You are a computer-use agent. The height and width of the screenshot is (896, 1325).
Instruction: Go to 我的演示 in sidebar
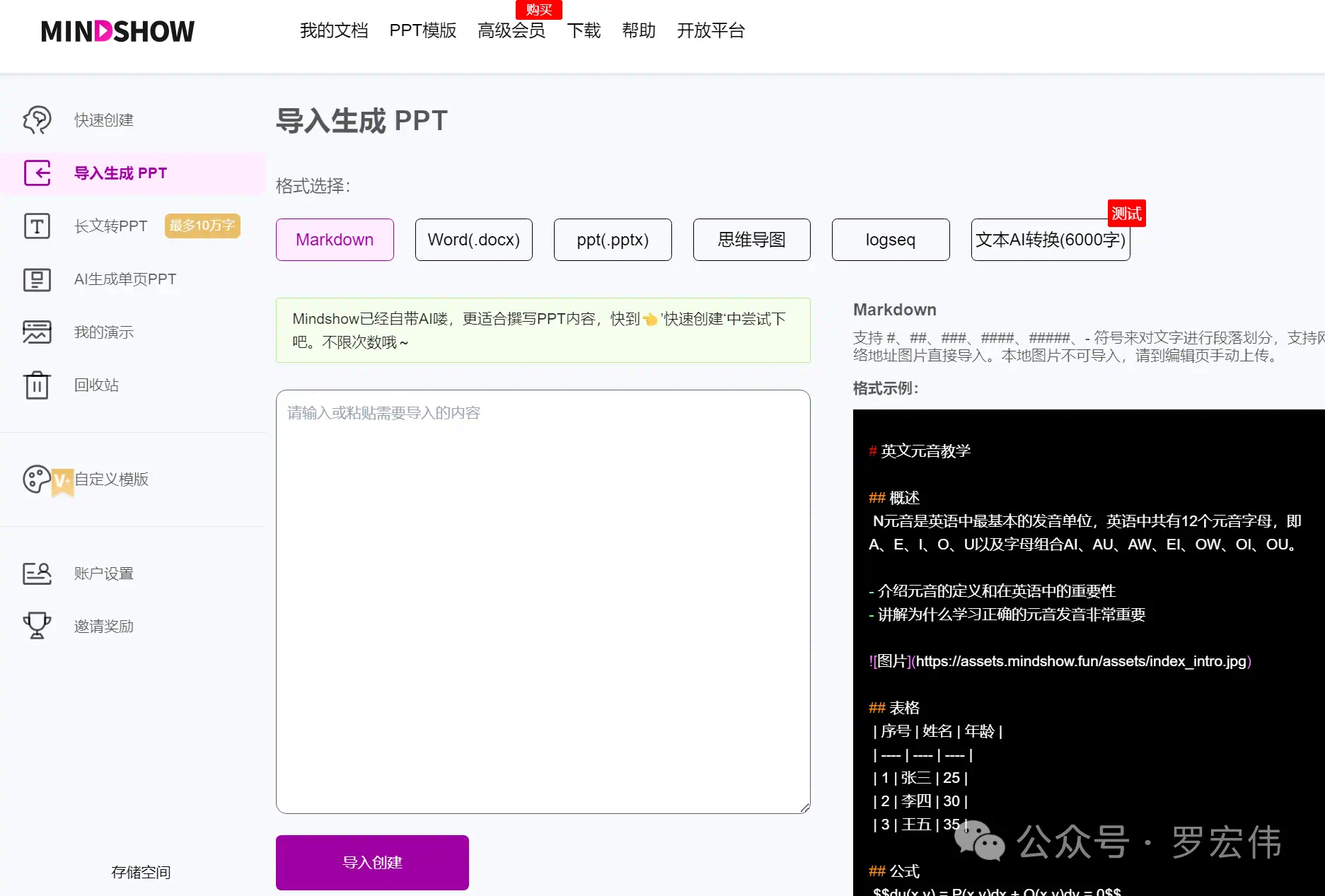[x=104, y=332]
